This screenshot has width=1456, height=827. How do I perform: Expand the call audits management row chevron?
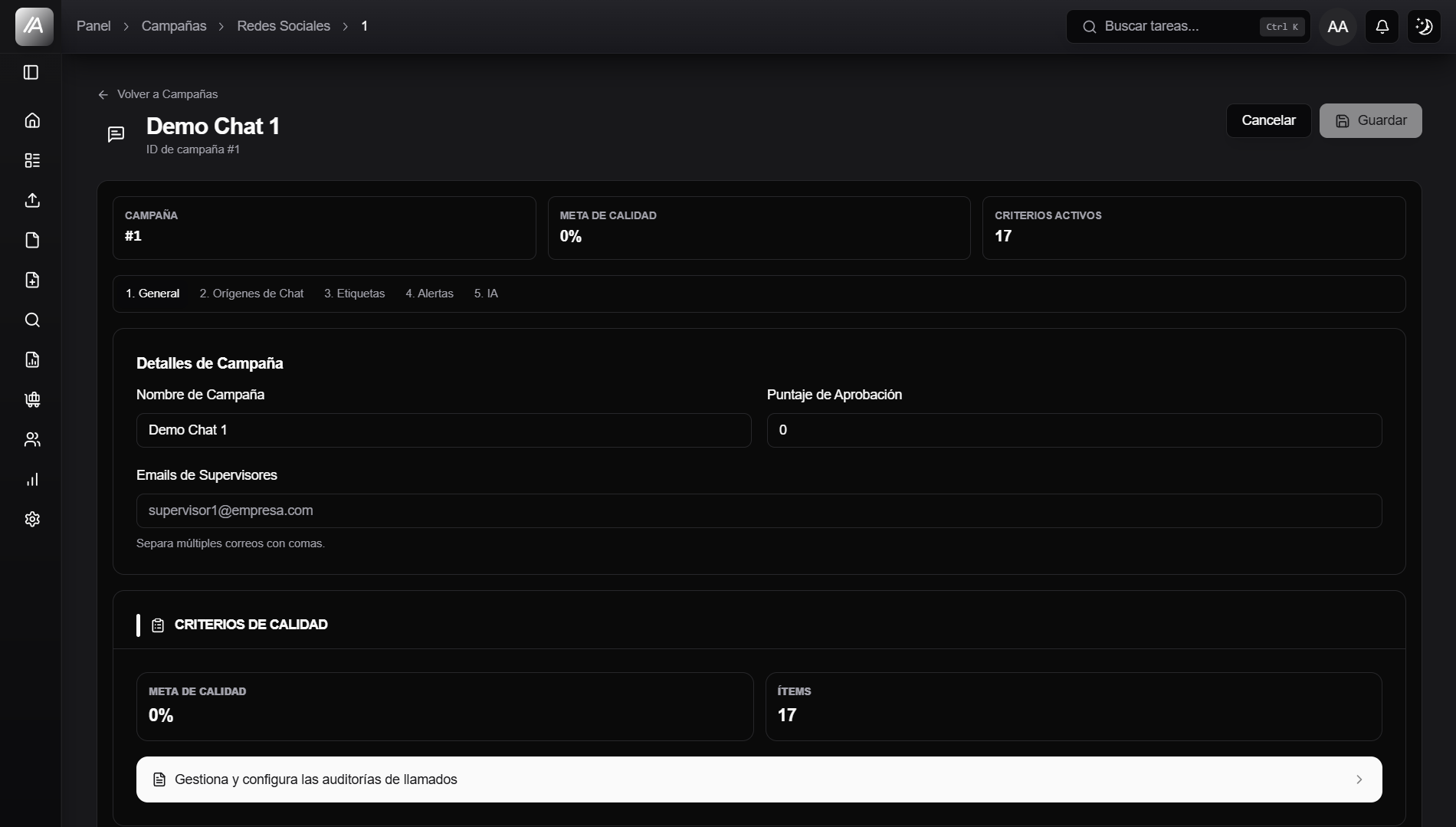coord(1359,779)
